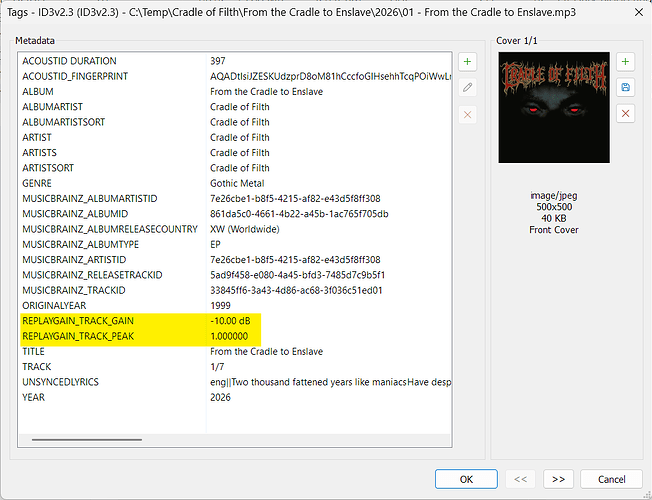Cancel the tag editing dialog

[x=611, y=479]
